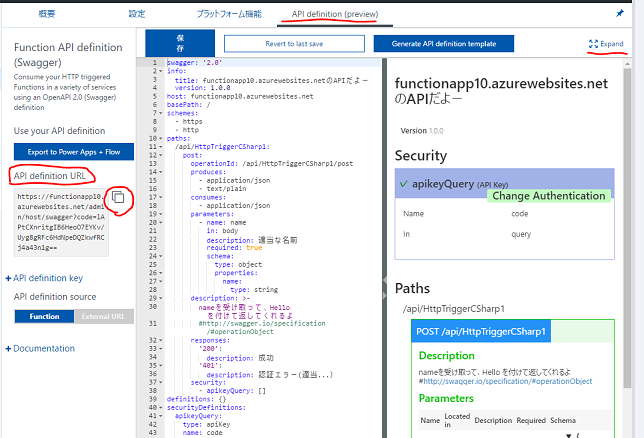Viewport: 644px width, 438px height.
Task: Click the preview pane vertical scrollbar
Action: (627, 228)
